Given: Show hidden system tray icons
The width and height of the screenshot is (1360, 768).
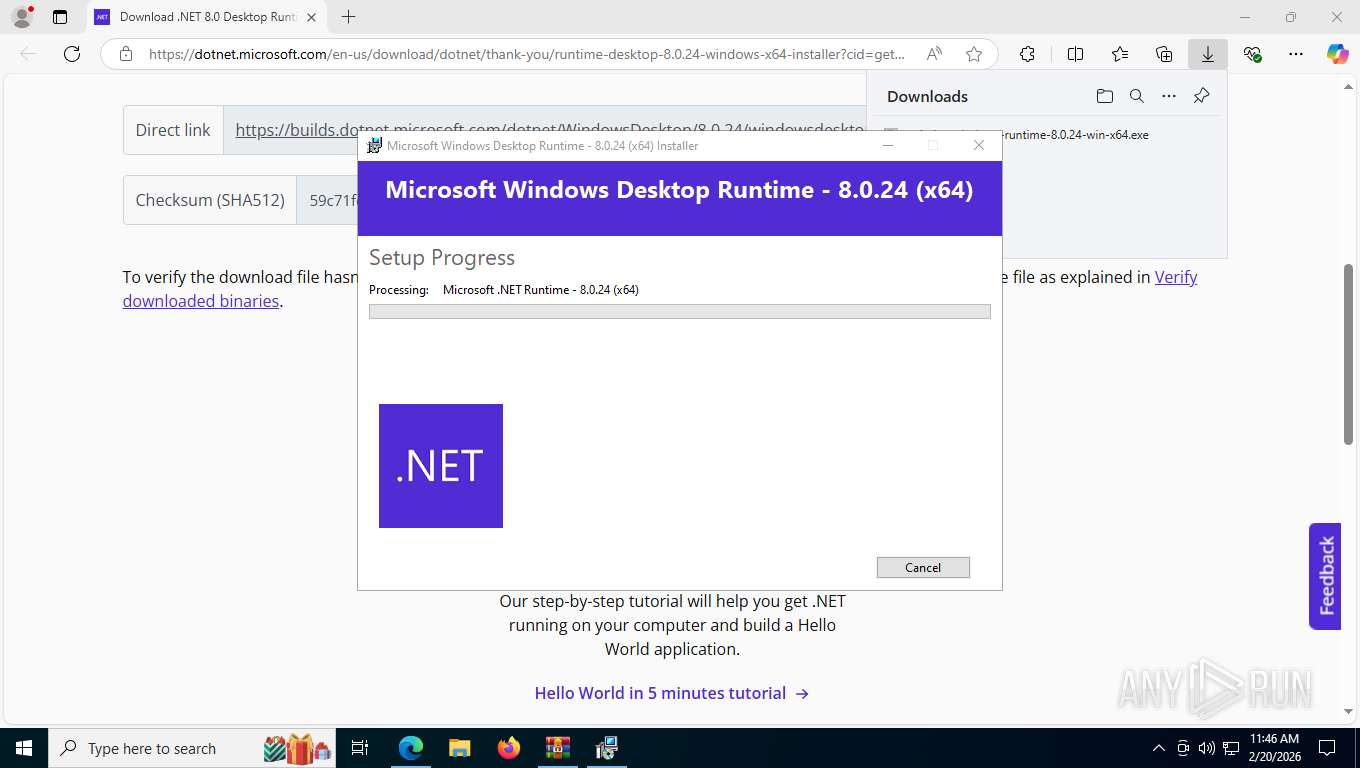Looking at the screenshot, I should coord(1159,748).
